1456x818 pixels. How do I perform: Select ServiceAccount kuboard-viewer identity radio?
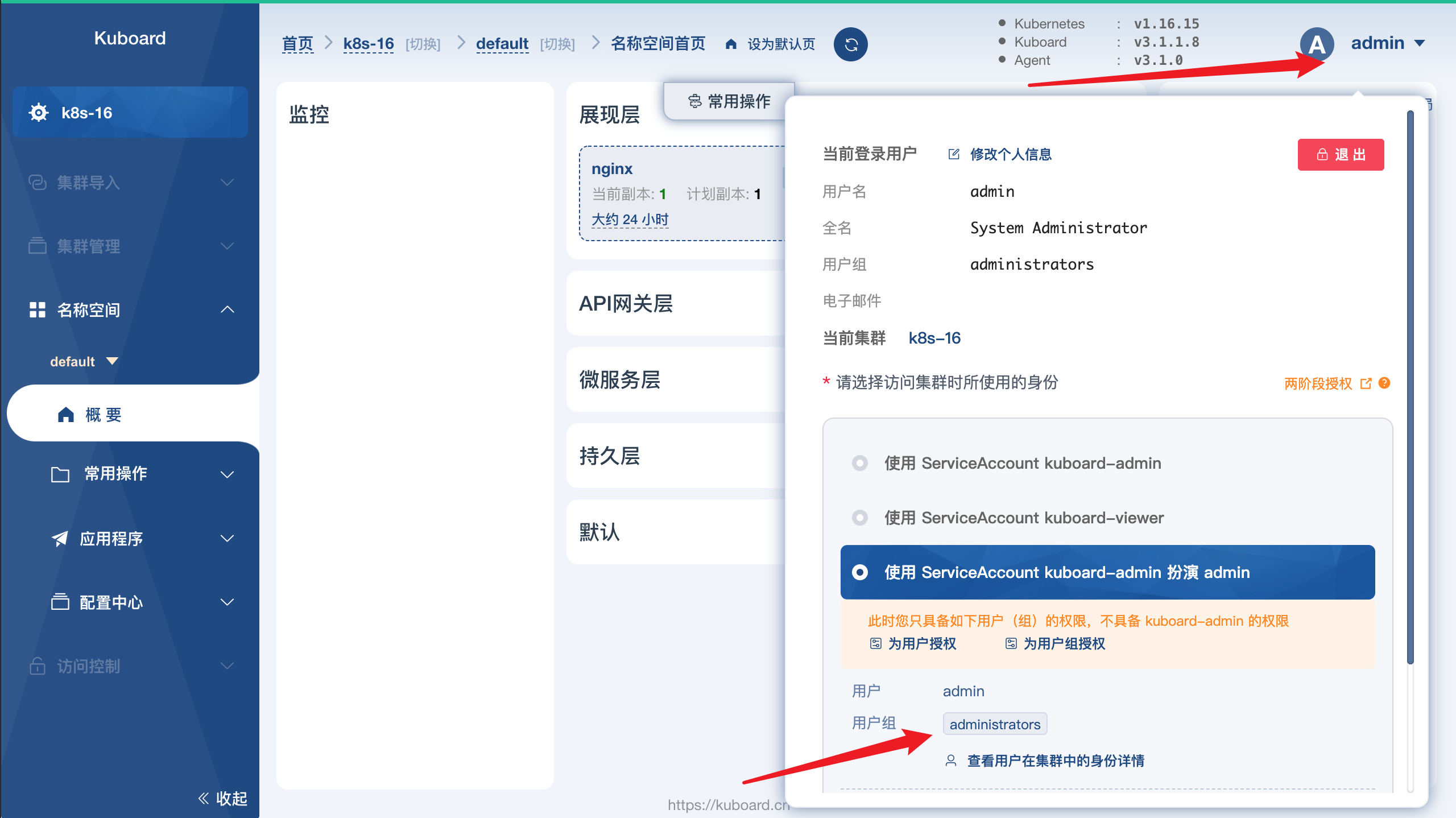pos(860,518)
